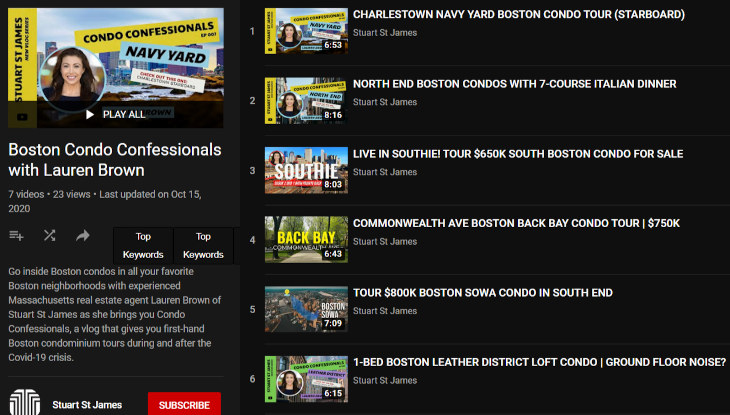The height and width of the screenshot is (415, 730).
Task: Share the playlist using arrow icon
Action: click(83, 236)
